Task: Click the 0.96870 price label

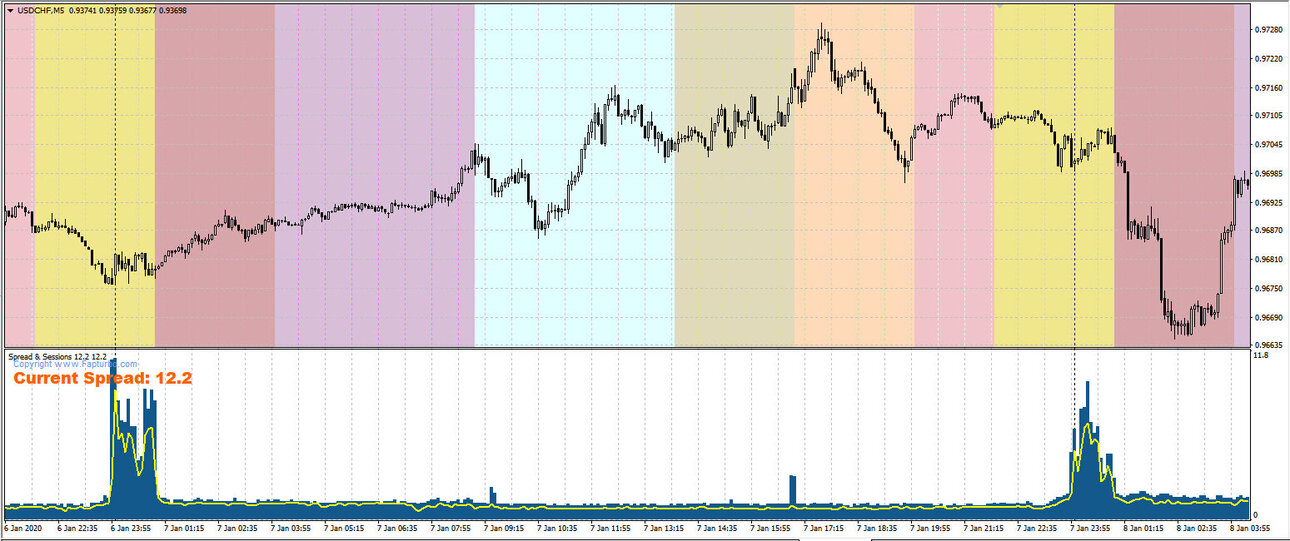Action: pos(1268,231)
